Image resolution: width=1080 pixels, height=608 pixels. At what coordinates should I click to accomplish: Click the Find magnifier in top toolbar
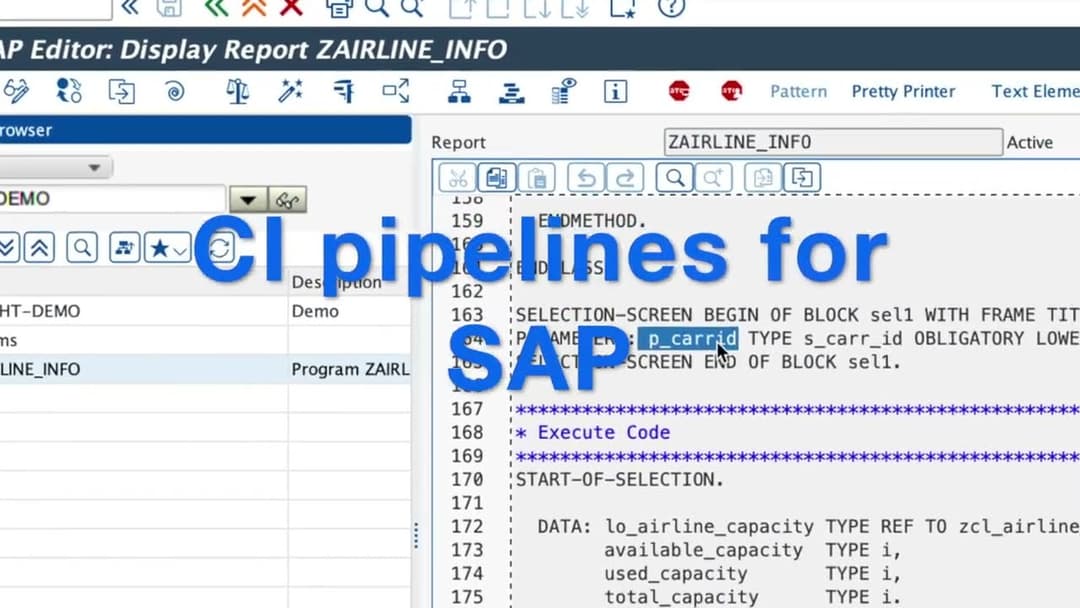point(377,7)
